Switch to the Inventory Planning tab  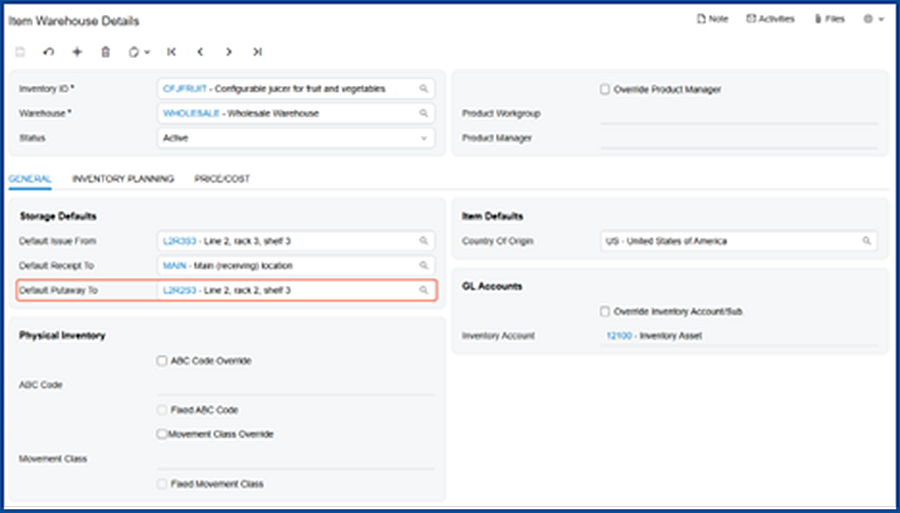123,179
